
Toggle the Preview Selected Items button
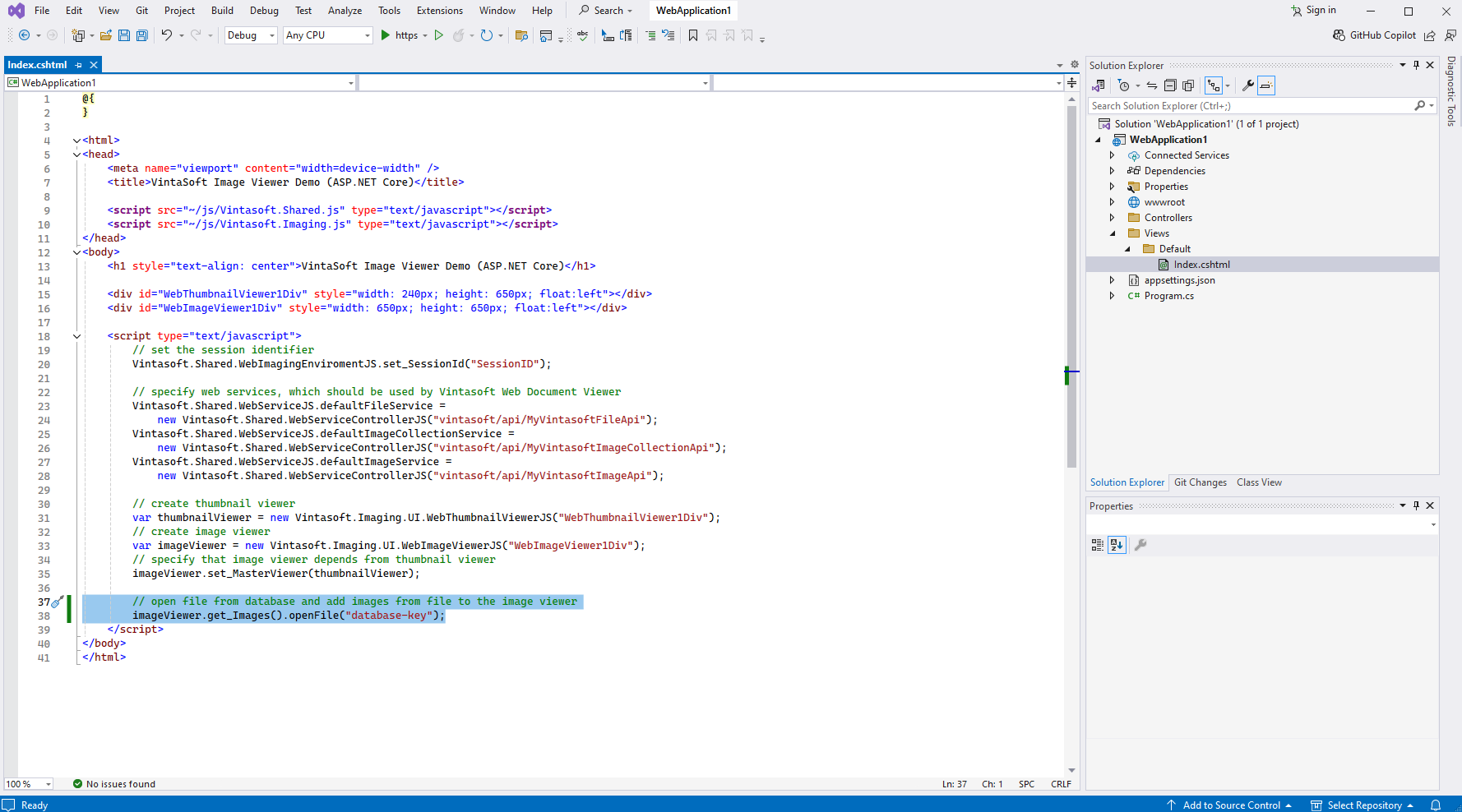coord(1266,85)
